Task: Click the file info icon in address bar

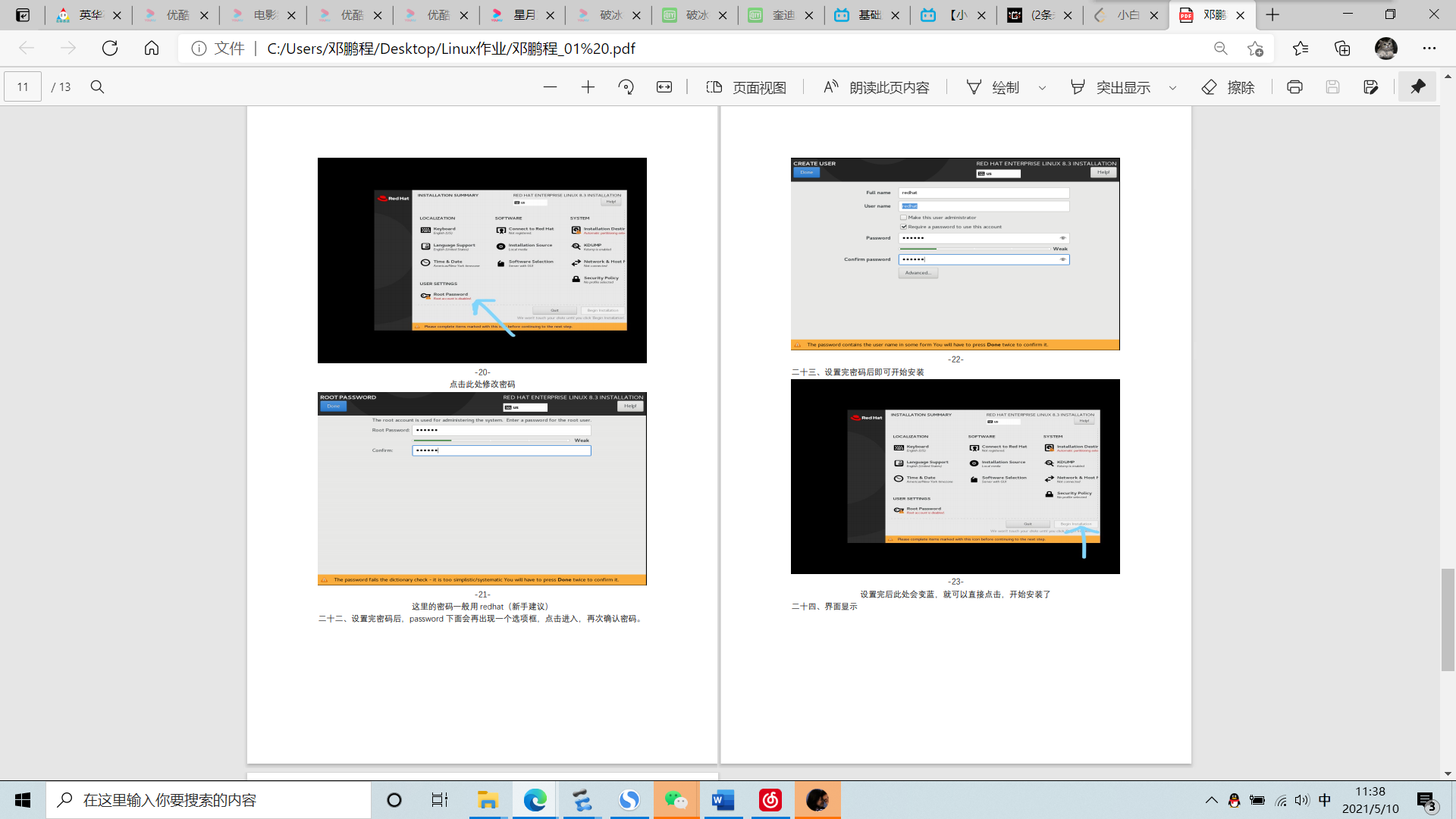Action: pos(199,49)
